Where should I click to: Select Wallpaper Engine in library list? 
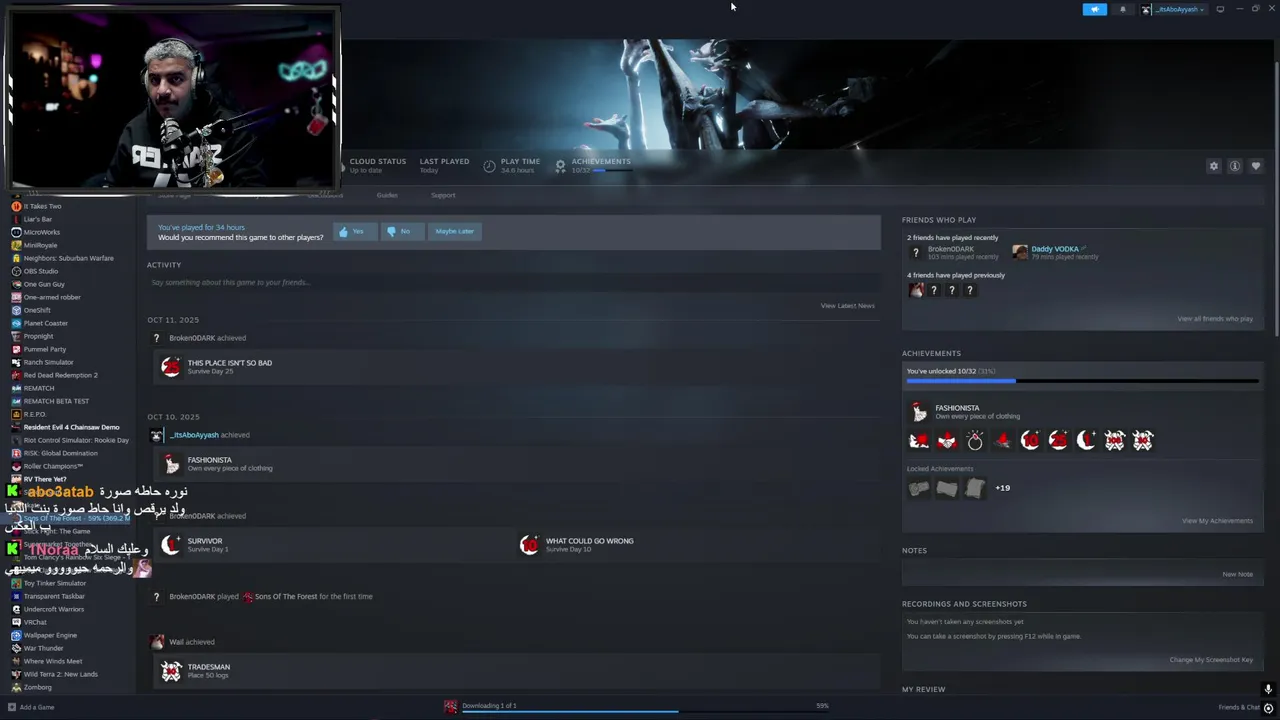coord(50,635)
